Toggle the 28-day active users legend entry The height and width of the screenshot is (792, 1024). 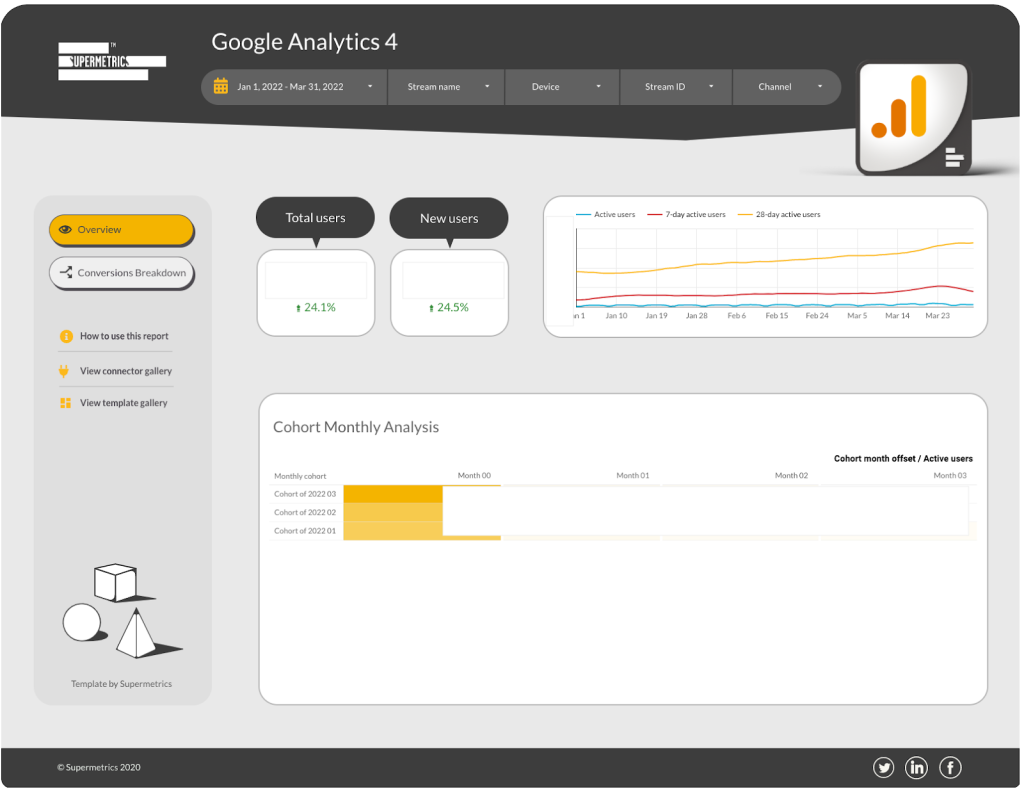click(779, 214)
